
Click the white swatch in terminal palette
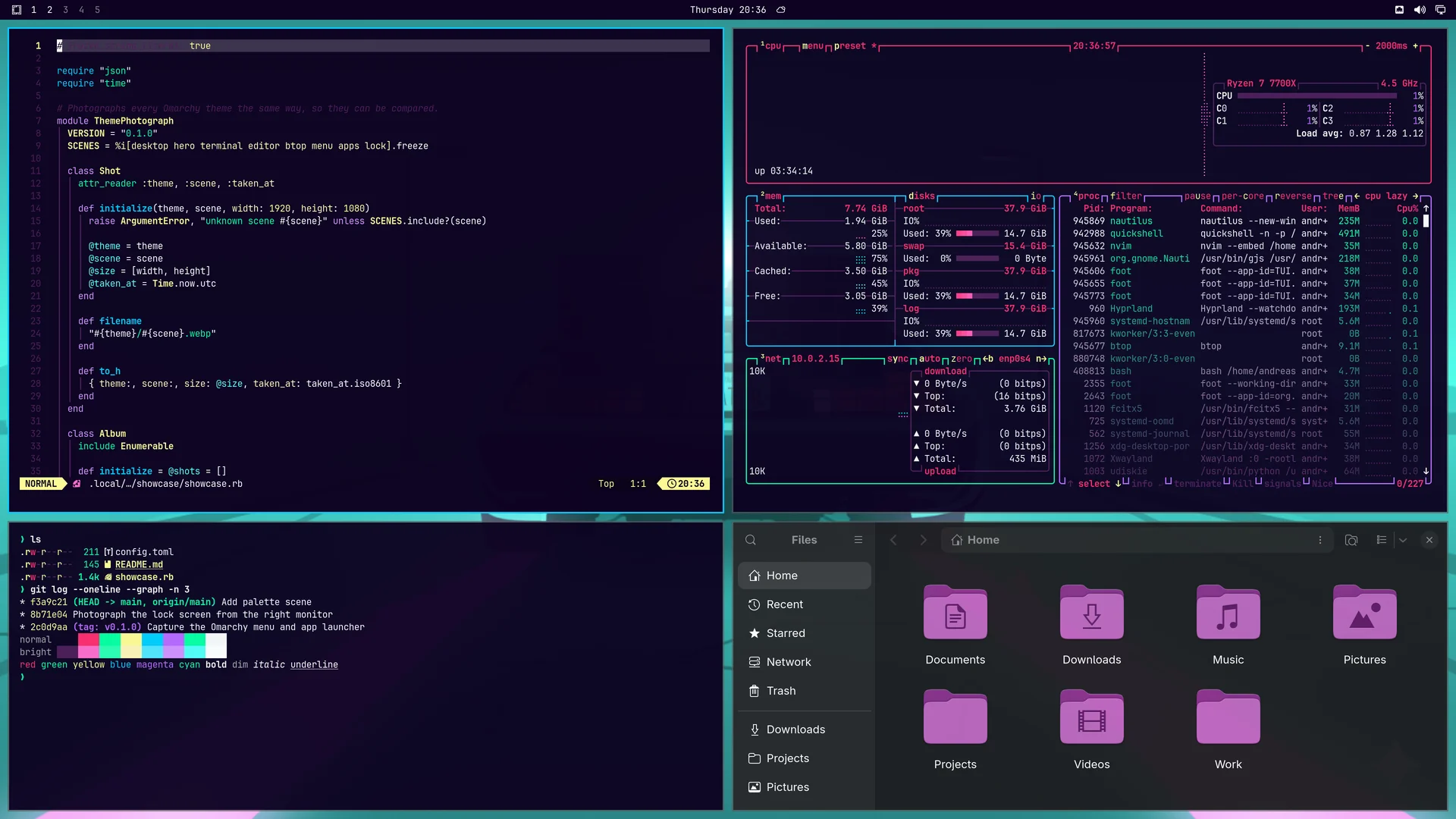pos(216,646)
